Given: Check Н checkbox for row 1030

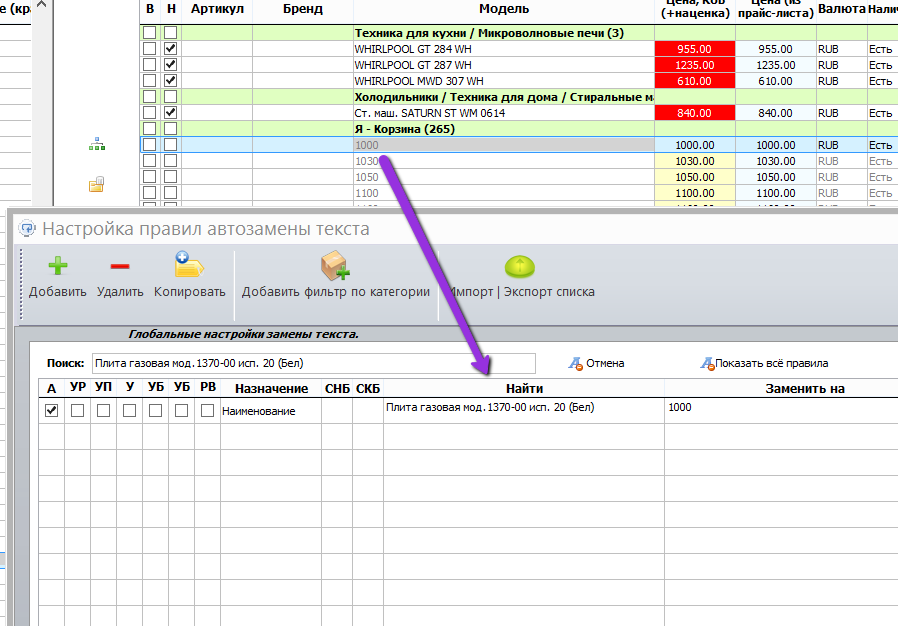Looking at the screenshot, I should 171,161.
